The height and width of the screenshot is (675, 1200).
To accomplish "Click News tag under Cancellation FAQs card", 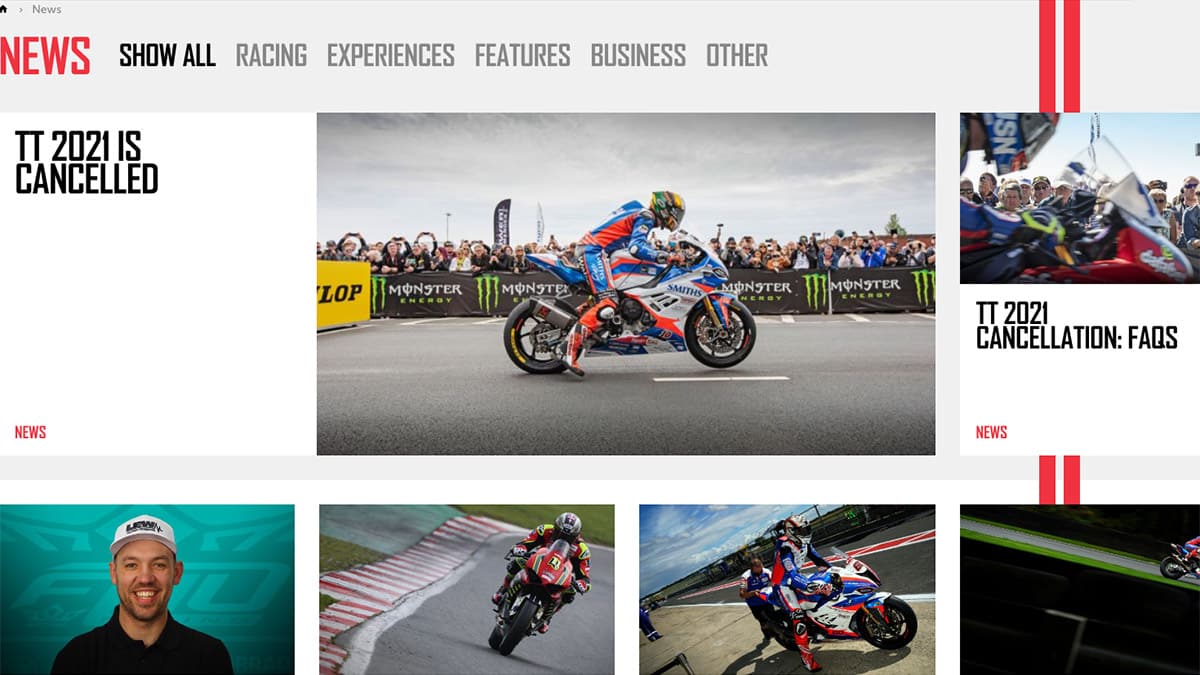I will [x=991, y=432].
